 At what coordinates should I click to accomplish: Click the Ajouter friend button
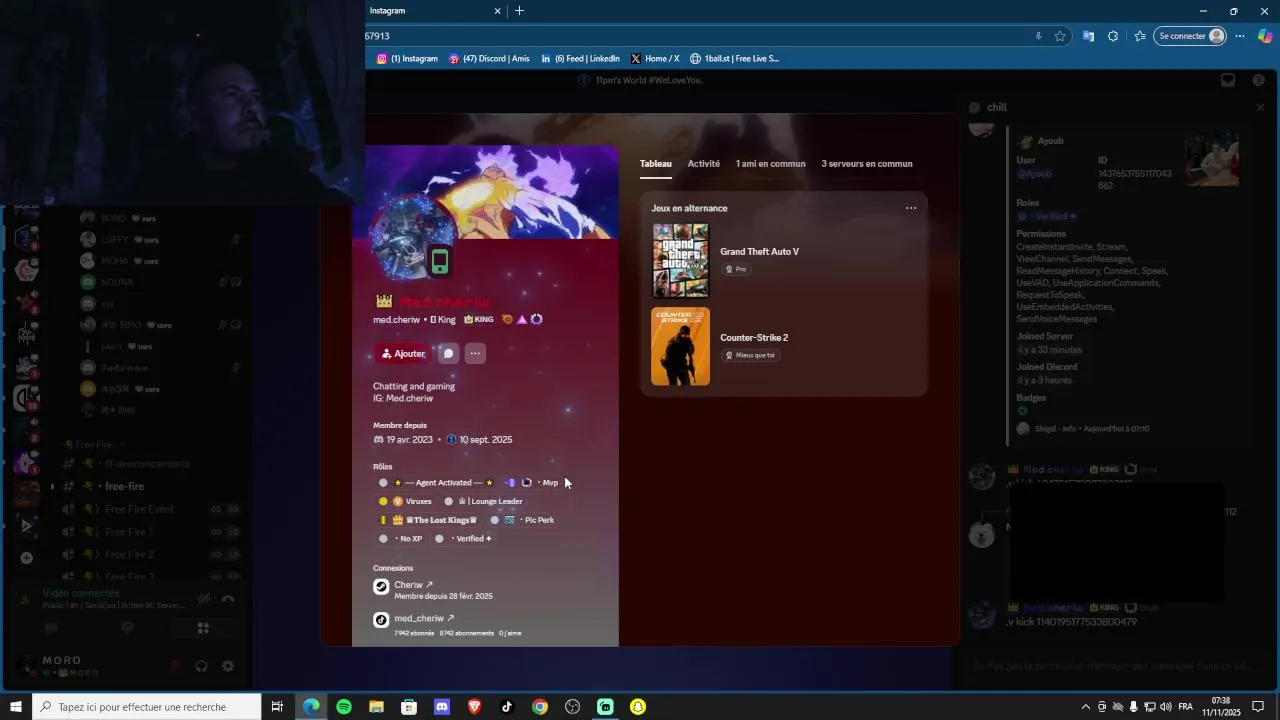(x=403, y=354)
